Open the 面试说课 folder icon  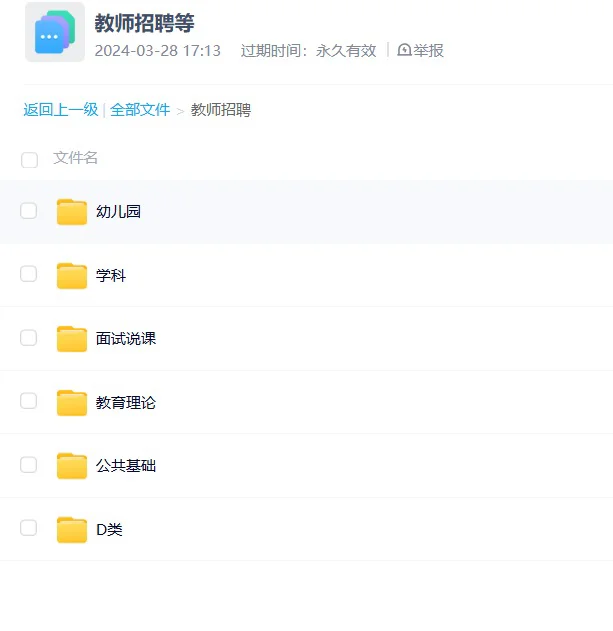[72, 339]
